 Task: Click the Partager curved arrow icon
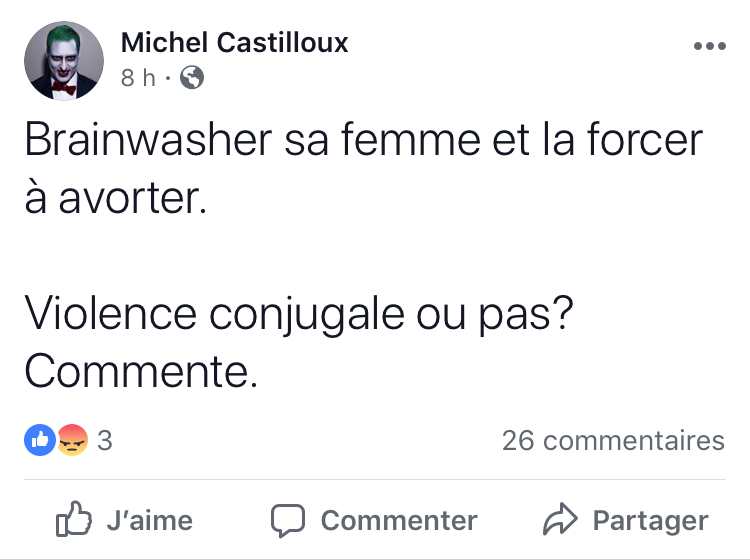coord(560,519)
